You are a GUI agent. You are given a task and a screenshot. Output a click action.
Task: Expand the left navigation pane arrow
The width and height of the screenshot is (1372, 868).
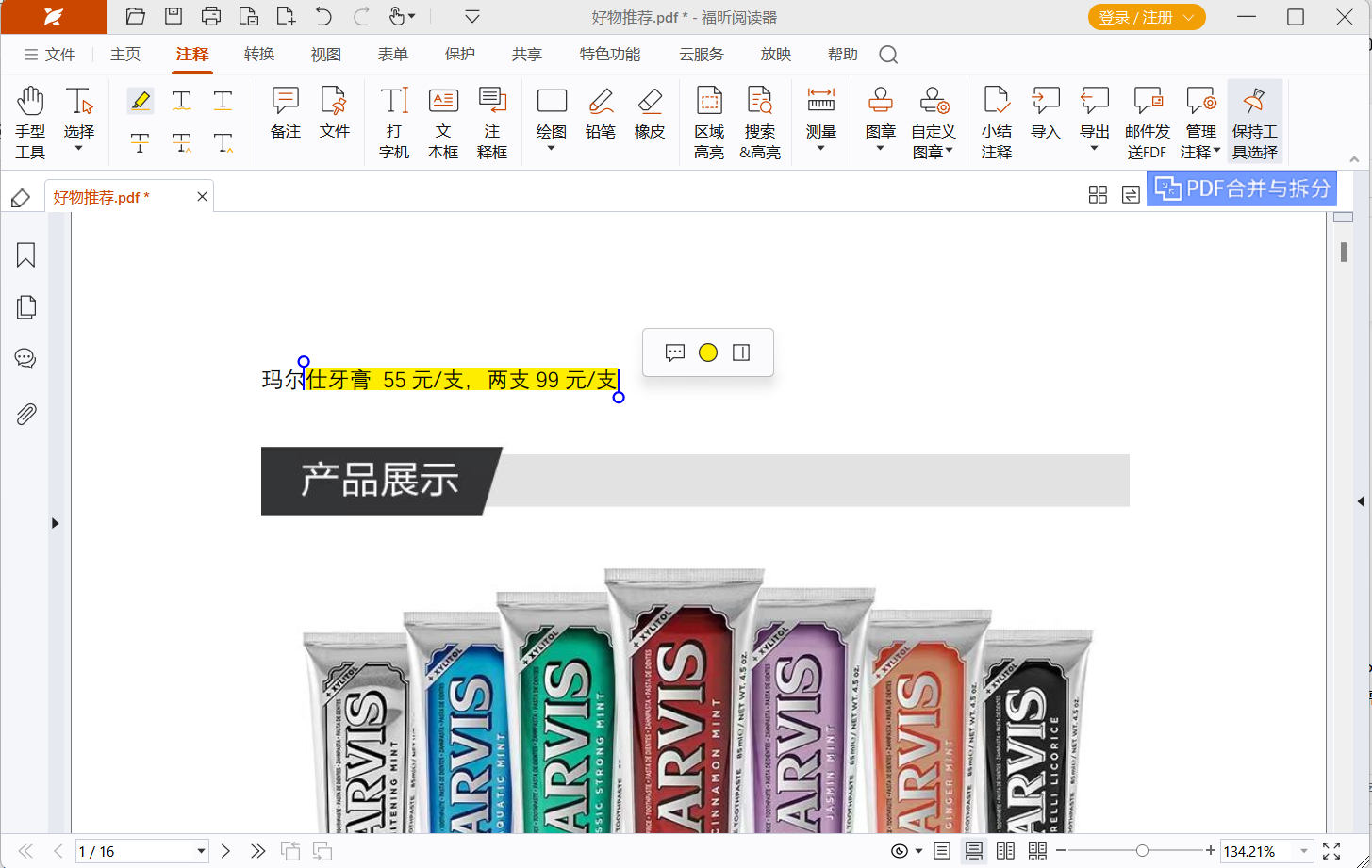55,523
